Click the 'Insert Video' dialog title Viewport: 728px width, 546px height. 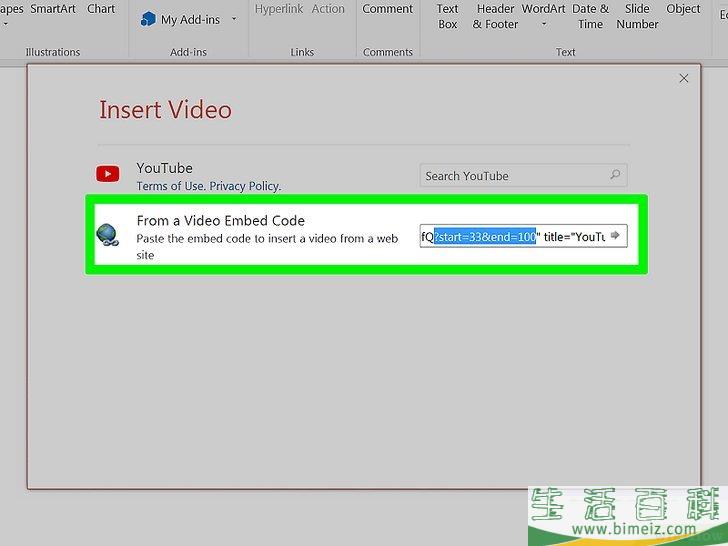165,110
